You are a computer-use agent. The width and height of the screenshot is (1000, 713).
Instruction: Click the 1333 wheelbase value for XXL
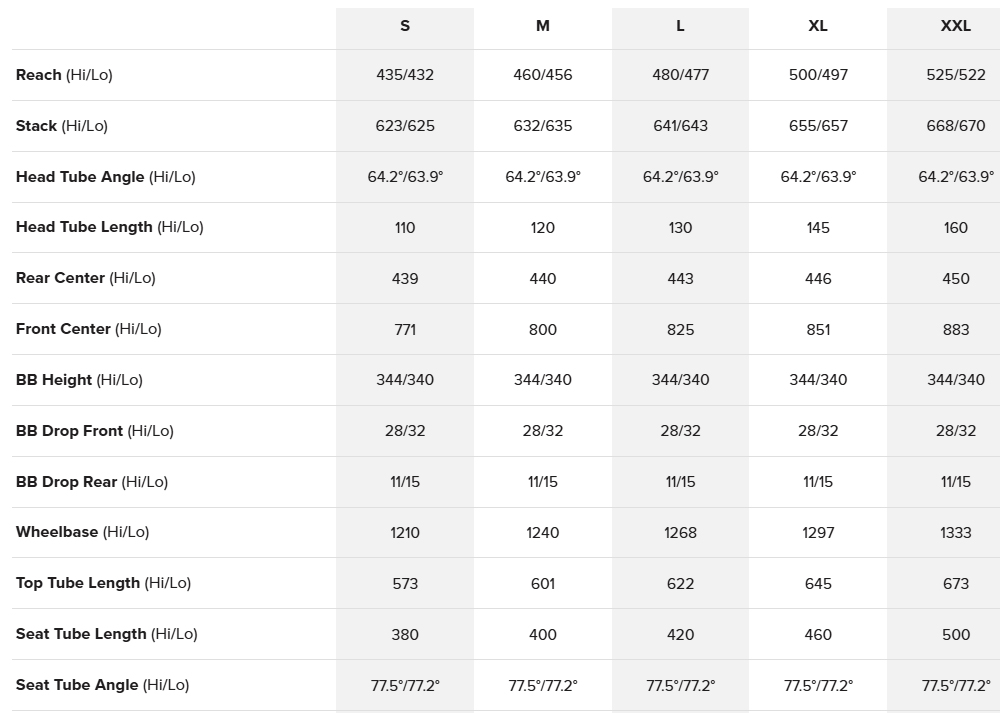click(955, 532)
